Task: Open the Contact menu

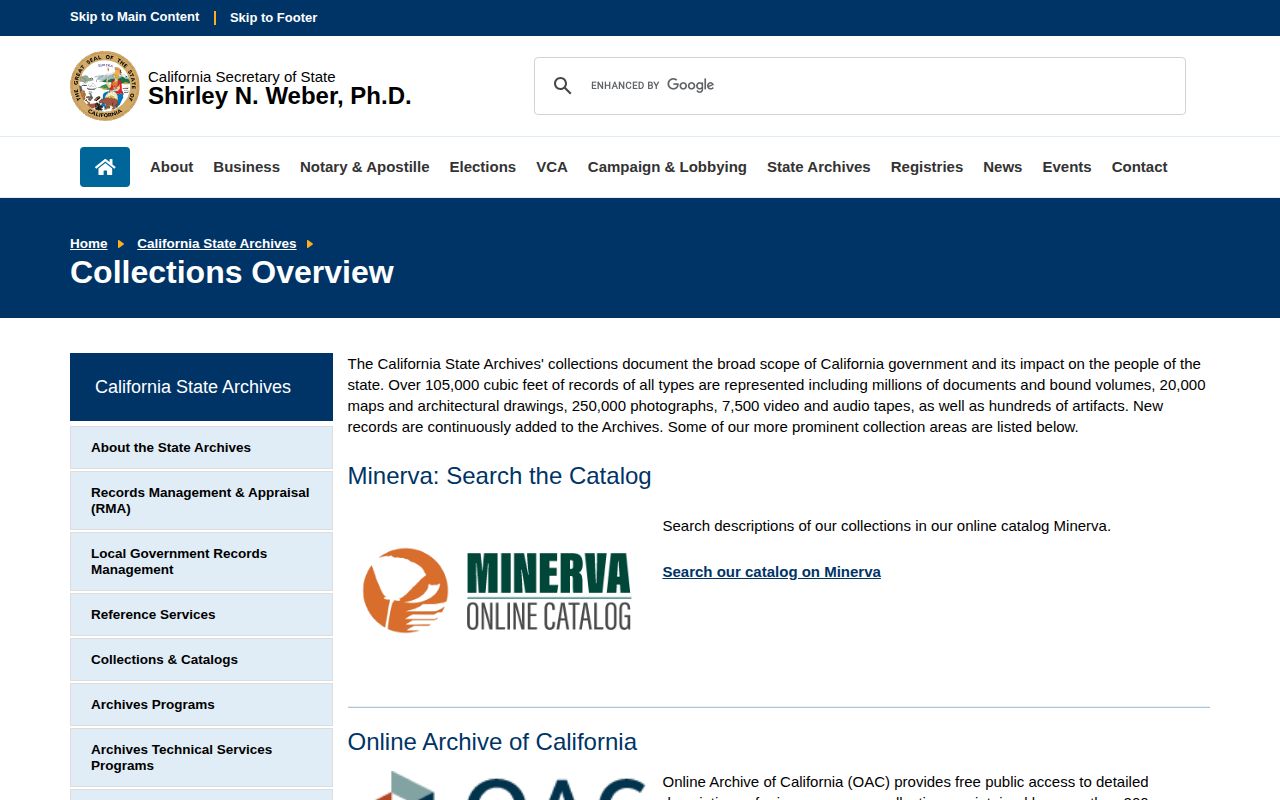Action: click(1139, 167)
